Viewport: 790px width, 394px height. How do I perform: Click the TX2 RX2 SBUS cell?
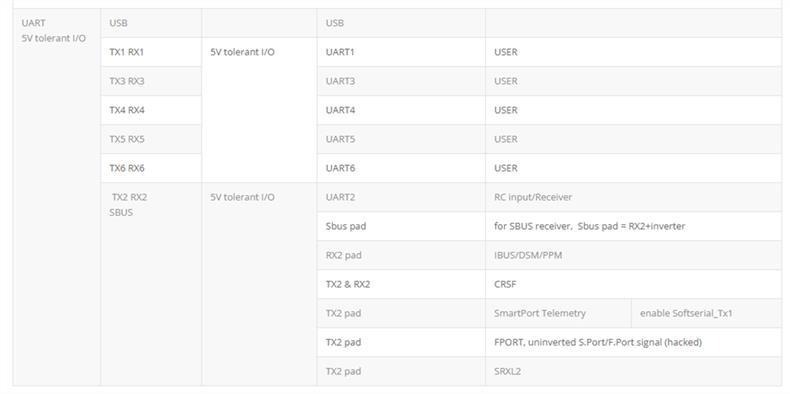pos(151,284)
